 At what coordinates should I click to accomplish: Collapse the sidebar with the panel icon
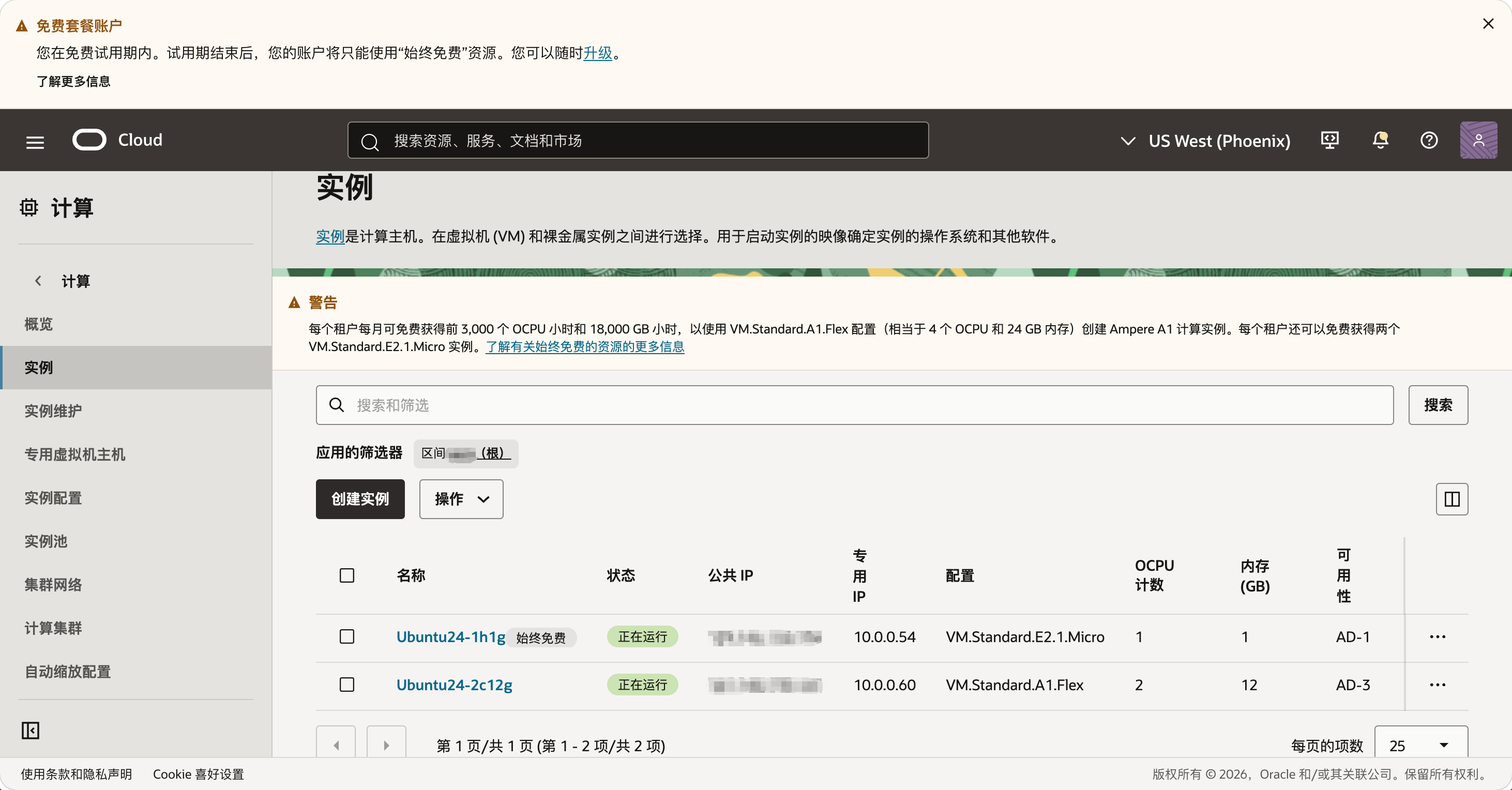[31, 730]
